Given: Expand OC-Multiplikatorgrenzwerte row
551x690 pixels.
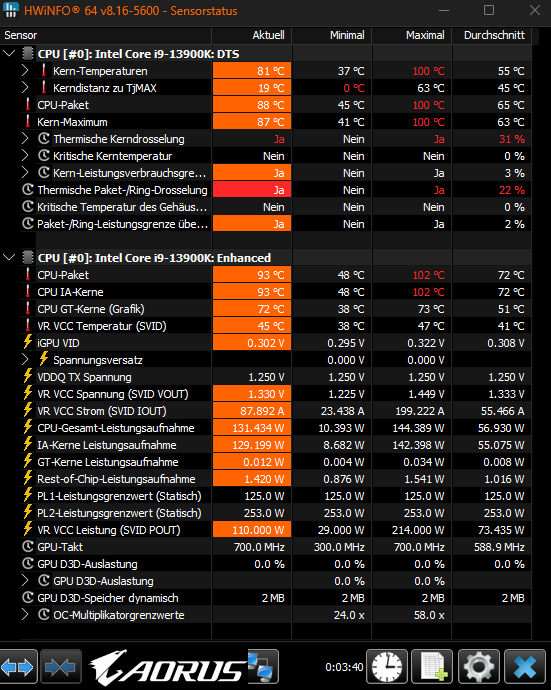Looking at the screenshot, I should pyautogui.click(x=25, y=614).
